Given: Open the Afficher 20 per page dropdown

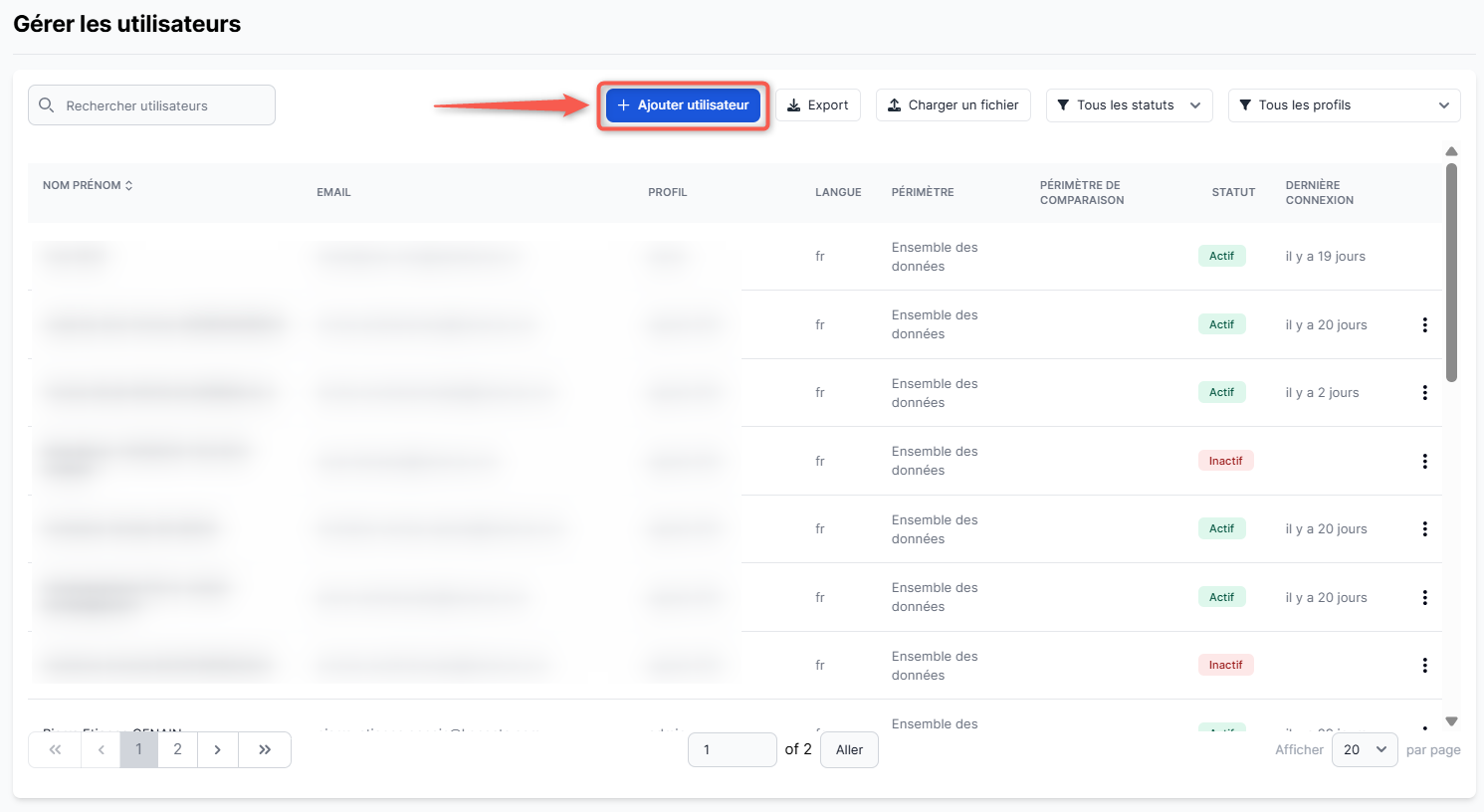Looking at the screenshot, I should click(1365, 750).
